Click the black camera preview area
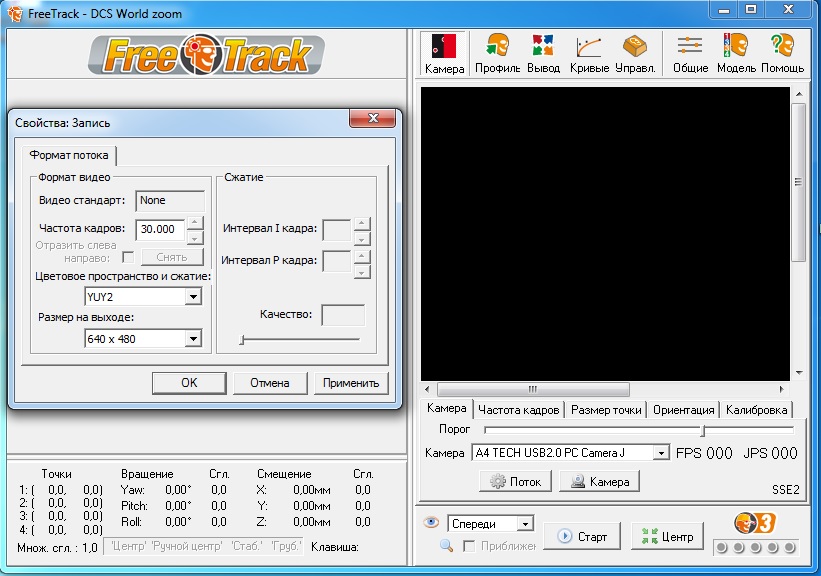This screenshot has height=576, width=821. coord(605,234)
